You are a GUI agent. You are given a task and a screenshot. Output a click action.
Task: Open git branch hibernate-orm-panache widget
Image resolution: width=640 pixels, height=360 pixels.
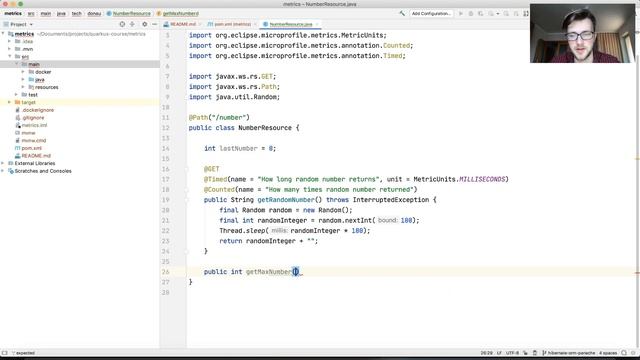(568, 353)
